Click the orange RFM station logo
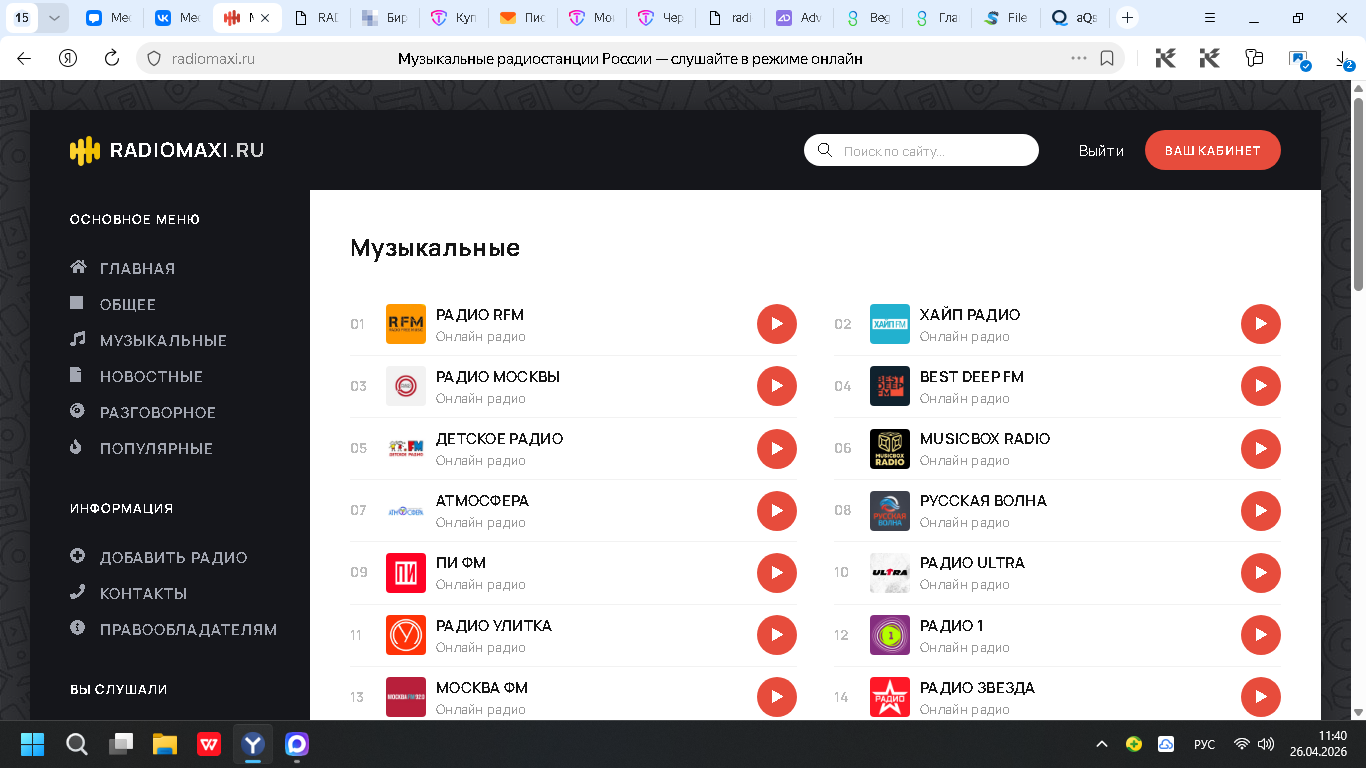Viewport: 1366px width, 768px height. [x=406, y=324]
